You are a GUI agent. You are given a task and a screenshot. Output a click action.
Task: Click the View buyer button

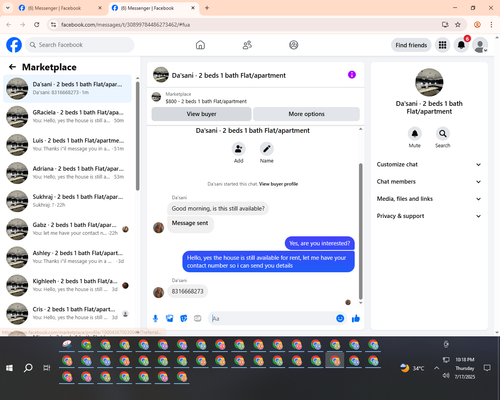click(201, 114)
